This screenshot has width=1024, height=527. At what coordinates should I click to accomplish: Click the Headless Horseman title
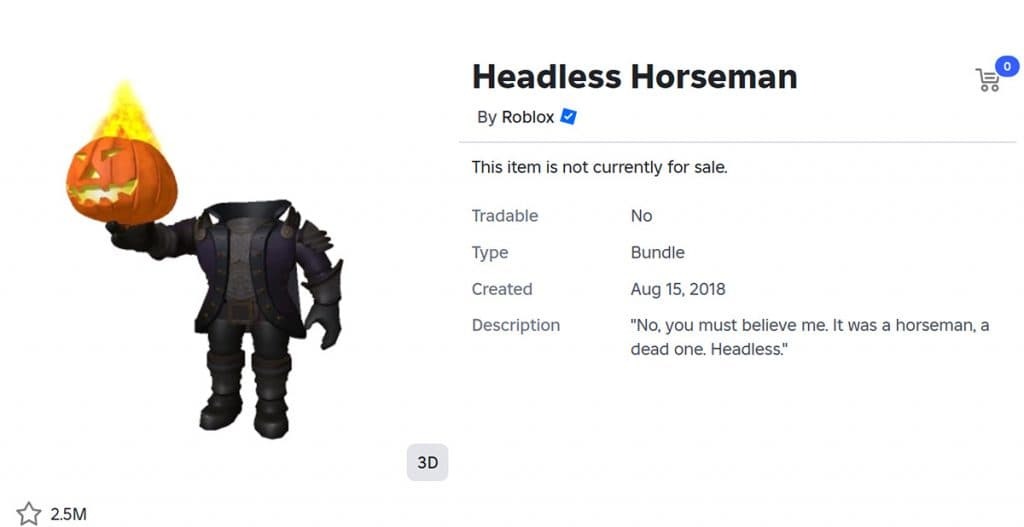(x=634, y=76)
